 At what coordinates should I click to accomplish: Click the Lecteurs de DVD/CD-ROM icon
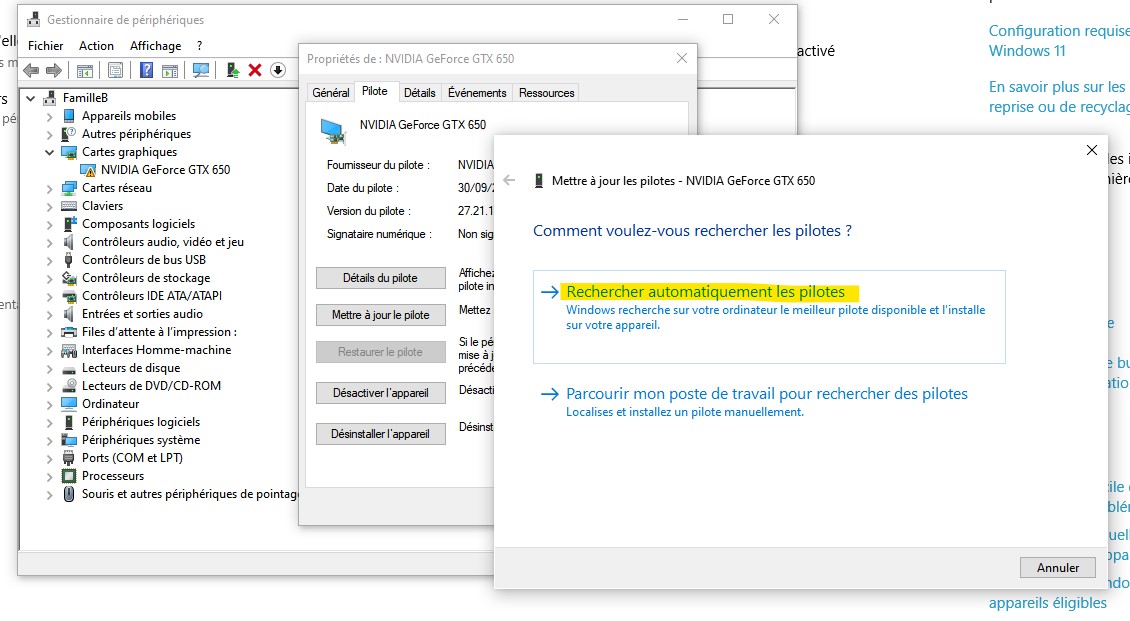[x=69, y=386]
